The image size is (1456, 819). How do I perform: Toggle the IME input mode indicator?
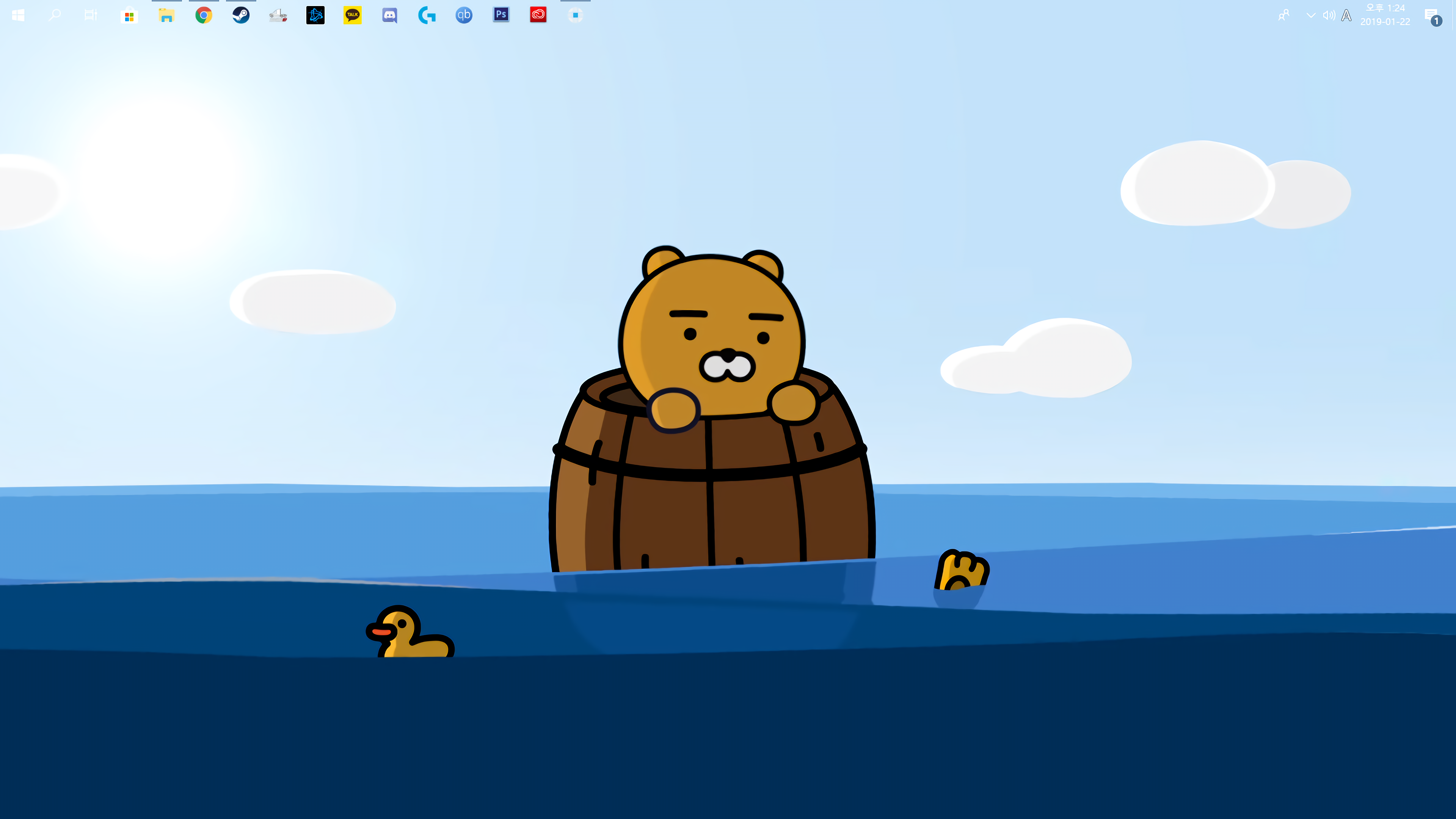1346,15
